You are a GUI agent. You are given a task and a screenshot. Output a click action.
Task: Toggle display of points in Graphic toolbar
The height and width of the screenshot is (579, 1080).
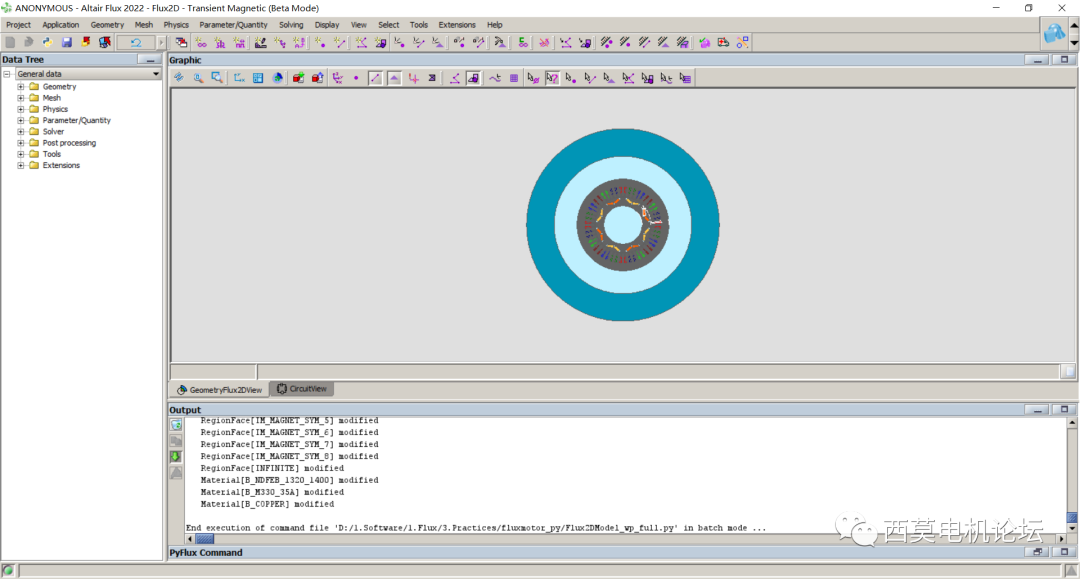click(x=356, y=78)
